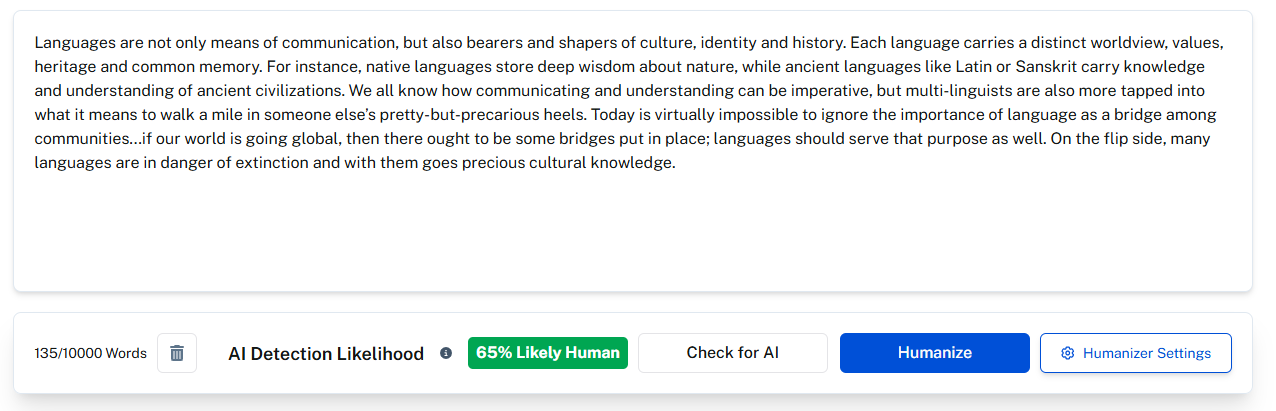Viewport: 1276px width, 411px height.
Task: Click the word heritage in the paragraph
Action: pyautogui.click(x=65, y=67)
